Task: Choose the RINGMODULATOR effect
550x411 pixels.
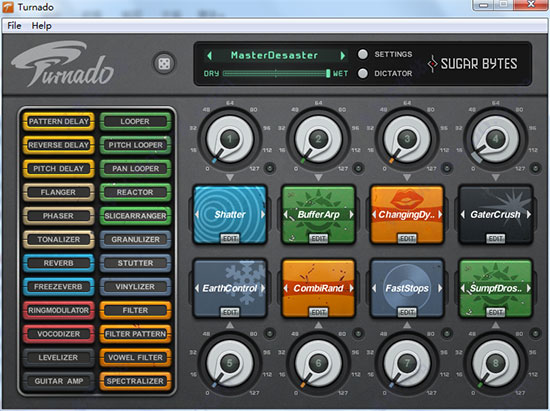Action: pyautogui.click(x=59, y=310)
